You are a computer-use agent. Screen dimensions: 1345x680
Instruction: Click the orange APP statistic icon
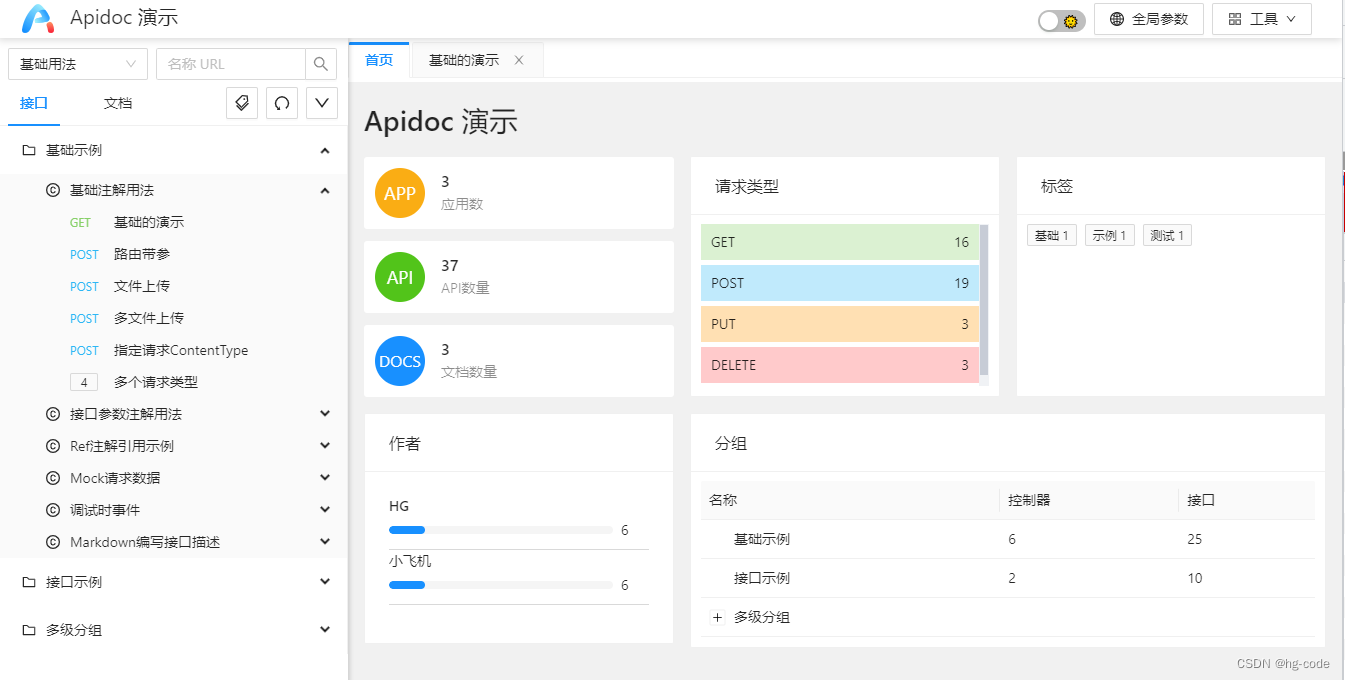pos(399,193)
